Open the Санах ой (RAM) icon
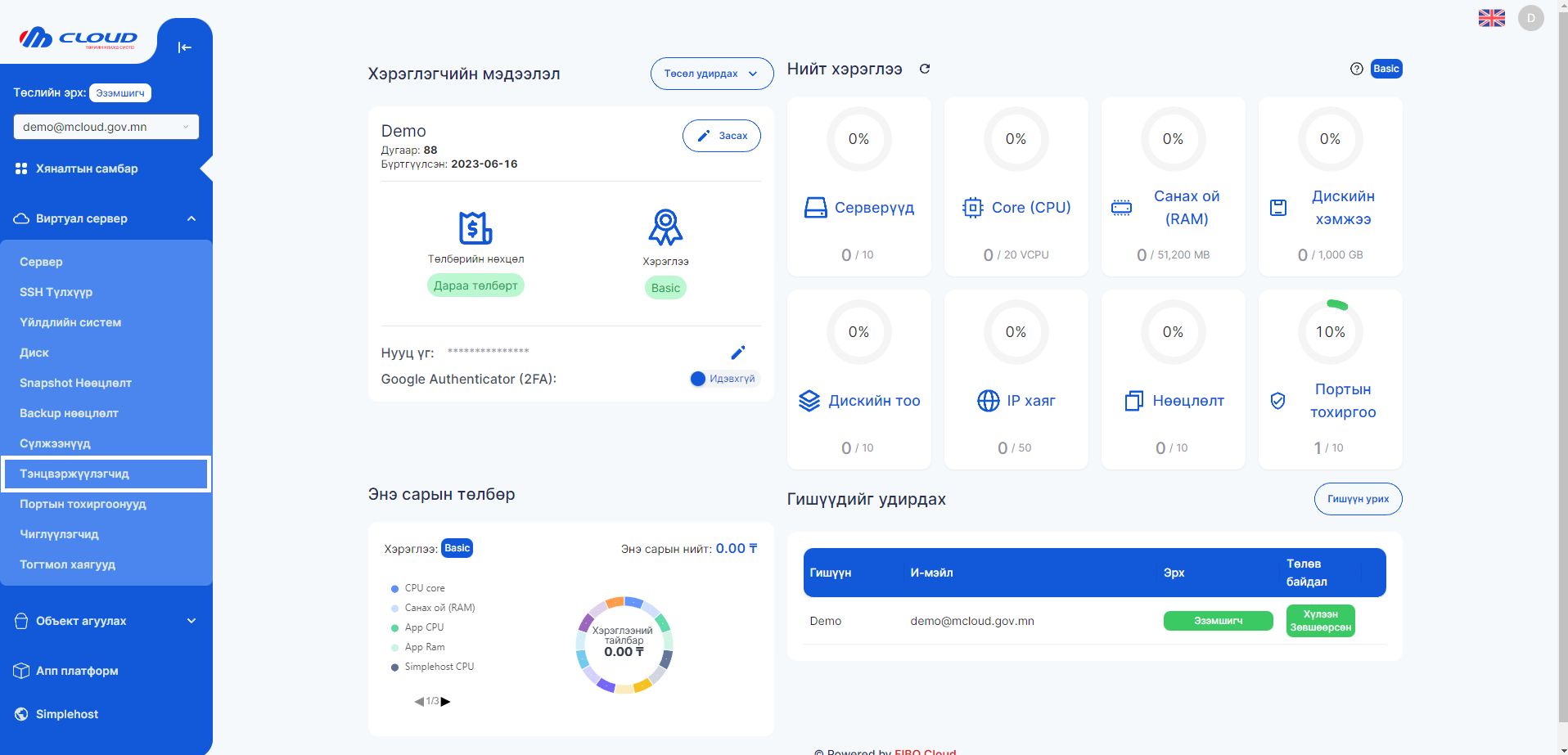 [x=1122, y=208]
